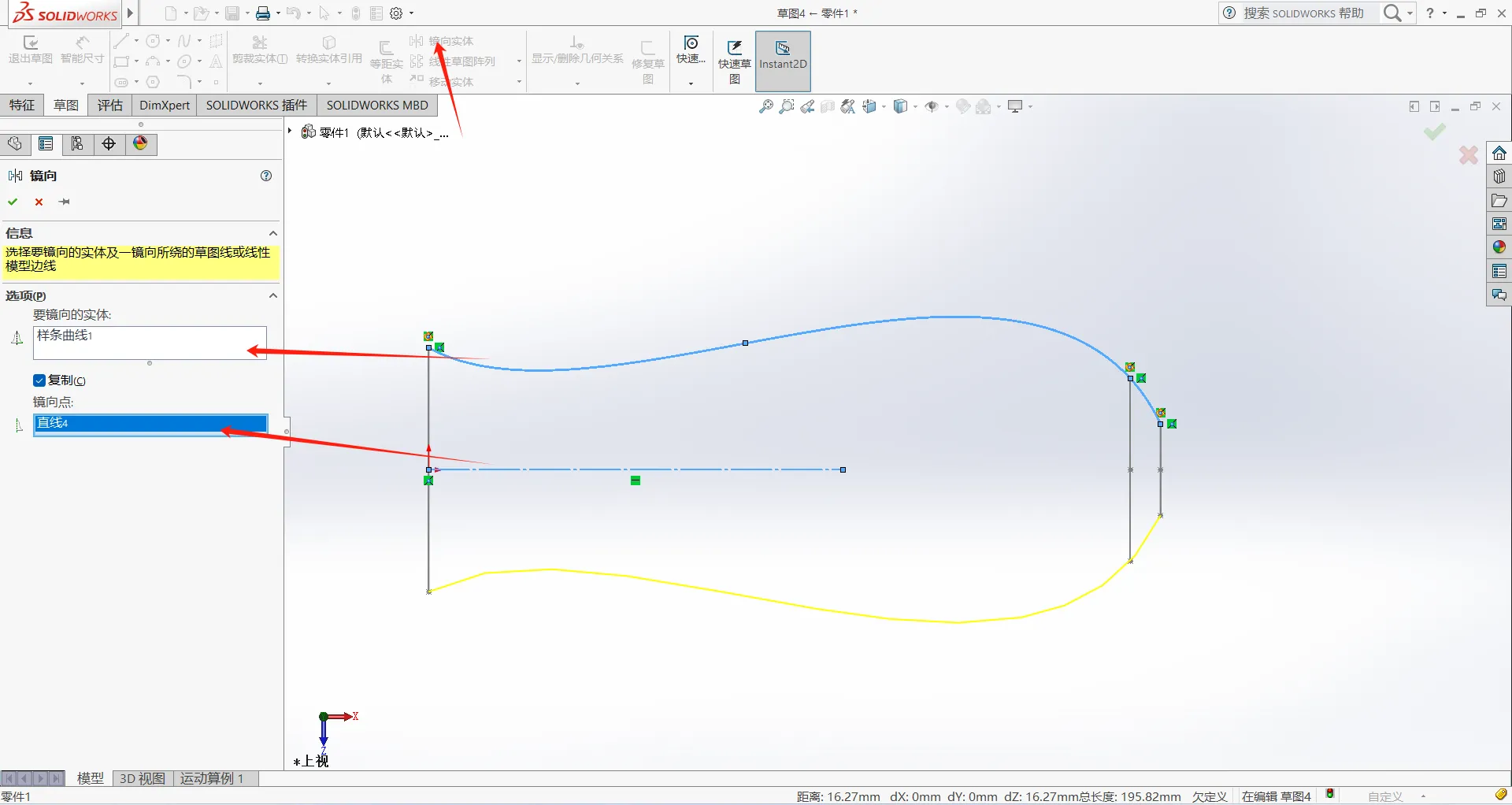This screenshot has width=1512, height=805.
Task: Open the Trim Entities dropdown arrow
Action: click(260, 83)
